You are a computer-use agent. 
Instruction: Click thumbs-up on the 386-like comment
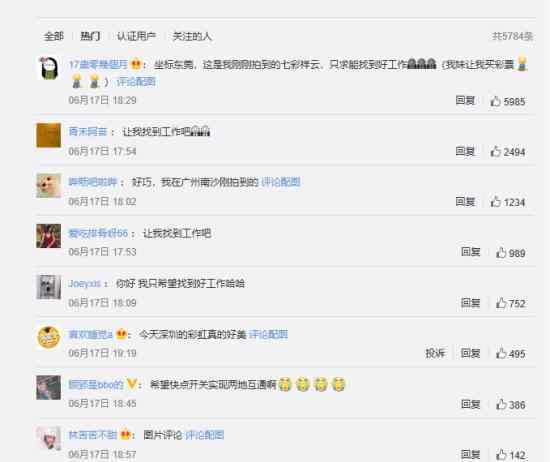click(511, 404)
